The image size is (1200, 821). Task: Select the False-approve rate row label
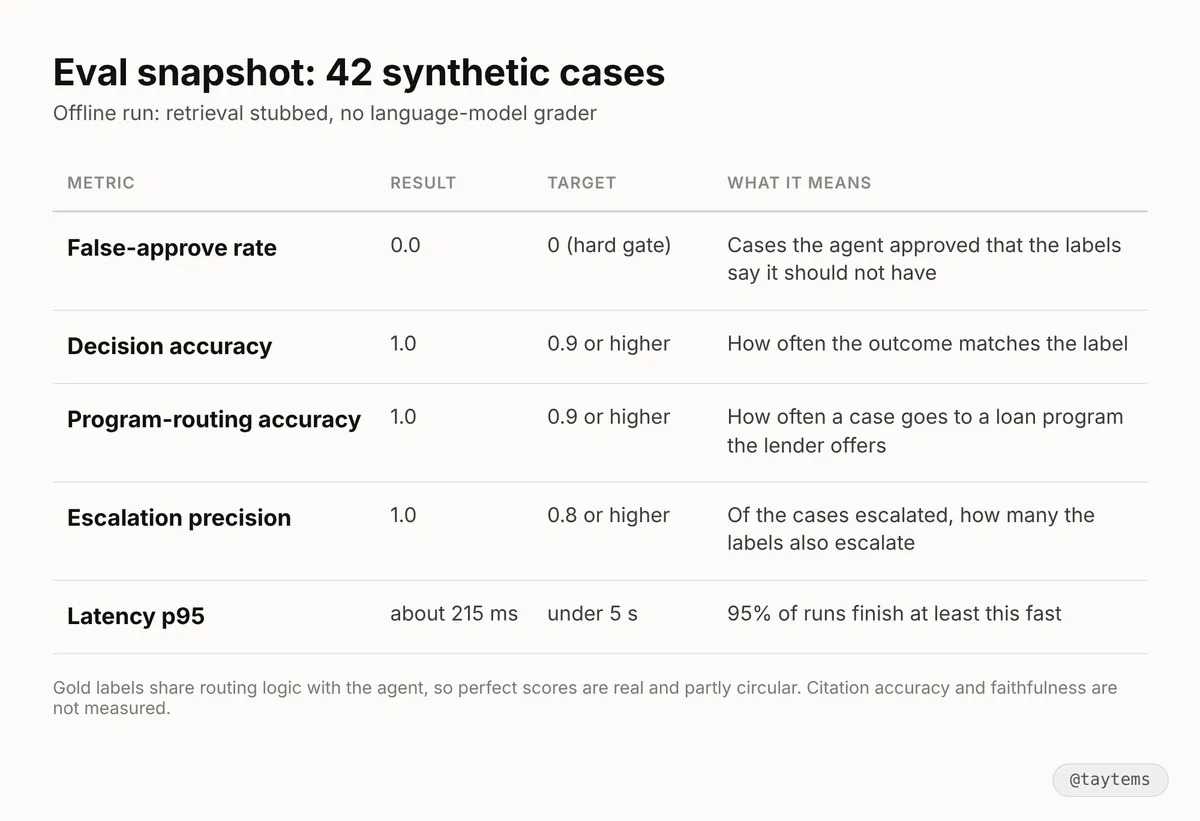pyautogui.click(x=172, y=248)
